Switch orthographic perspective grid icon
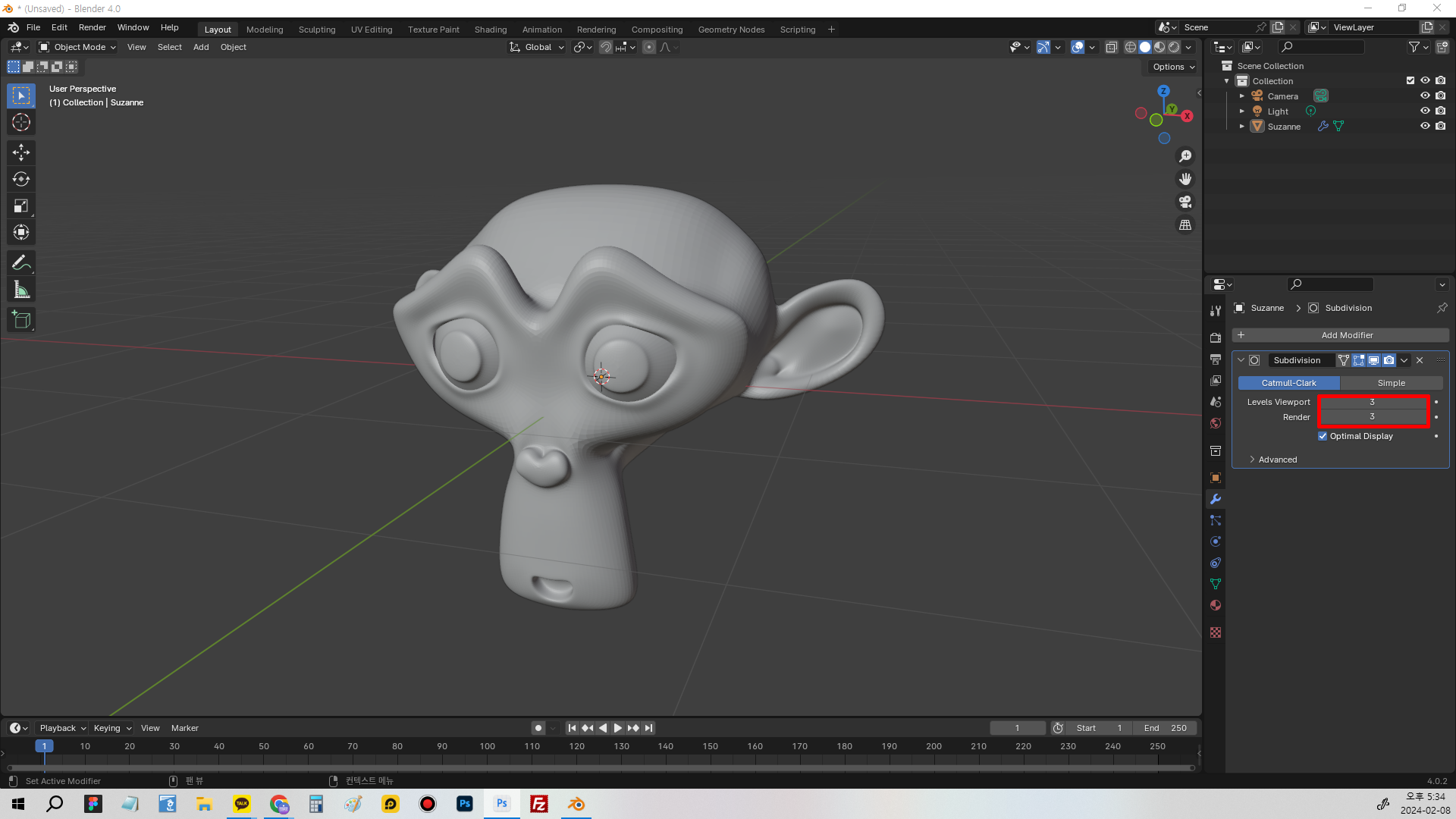This screenshot has width=1456, height=819. [1185, 225]
